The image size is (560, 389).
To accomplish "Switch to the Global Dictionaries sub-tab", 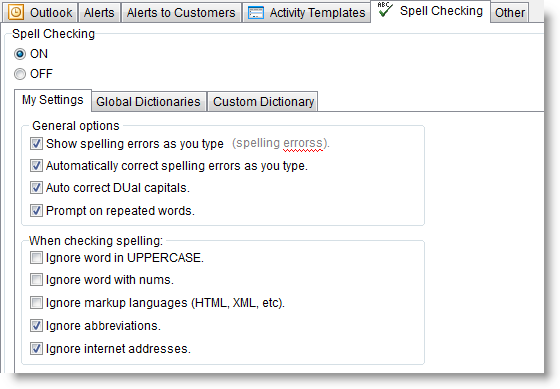I will tap(149, 102).
